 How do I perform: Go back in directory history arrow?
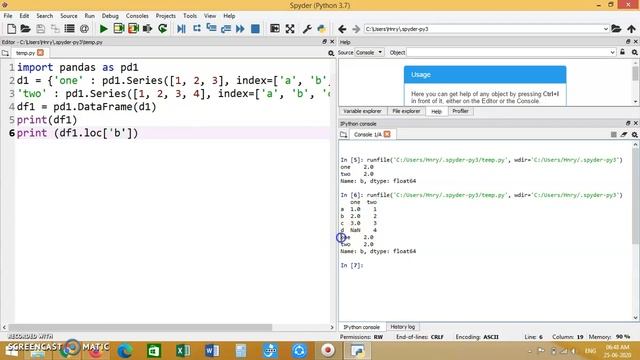[x=342, y=29]
